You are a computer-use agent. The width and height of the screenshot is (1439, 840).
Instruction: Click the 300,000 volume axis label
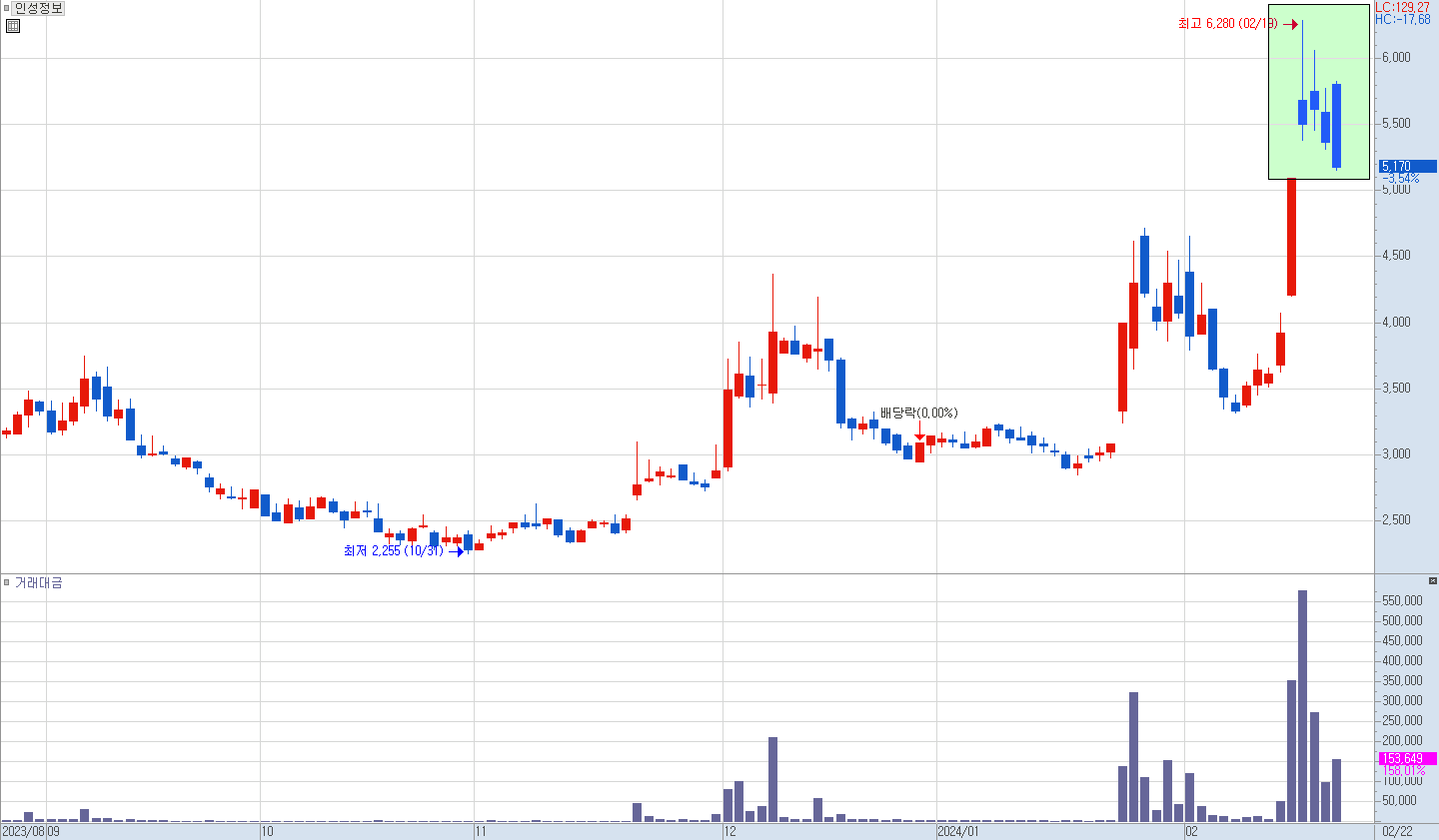(x=1402, y=701)
